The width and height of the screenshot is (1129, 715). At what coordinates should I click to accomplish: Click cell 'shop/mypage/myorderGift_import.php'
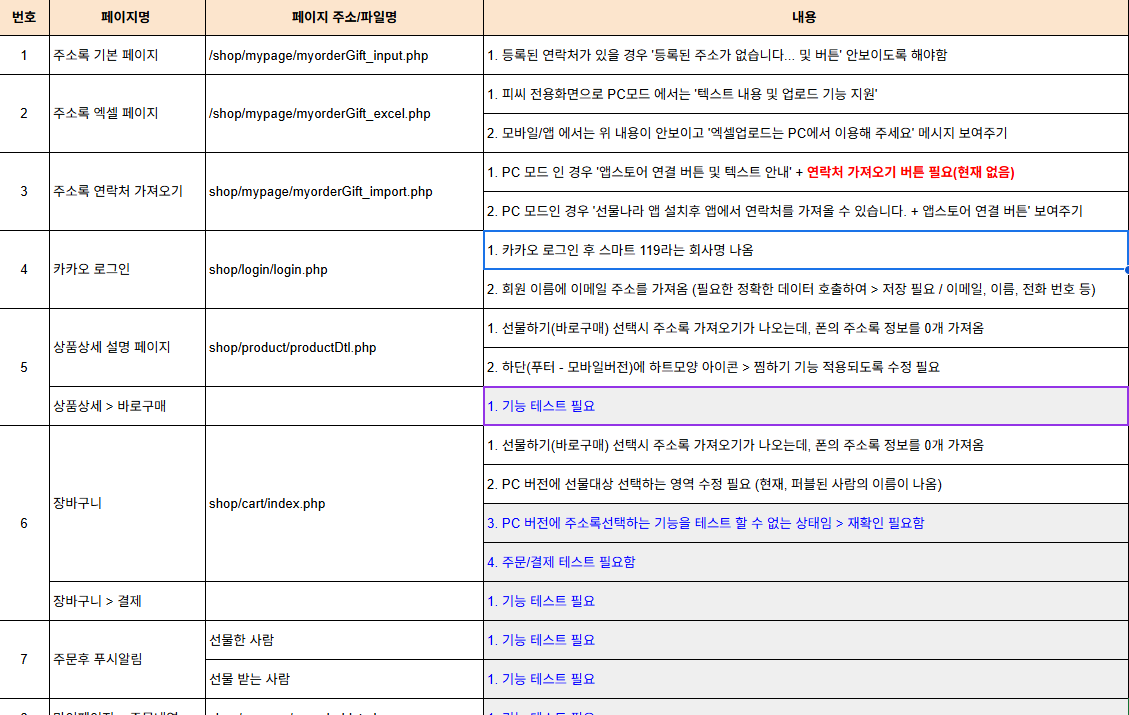coord(344,192)
